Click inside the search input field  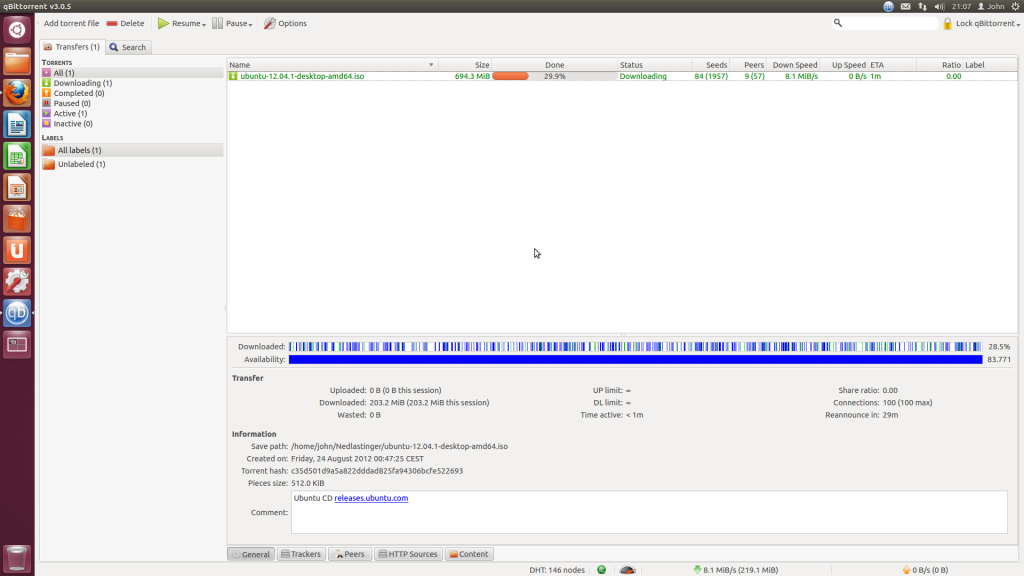pyautogui.click(x=887, y=22)
